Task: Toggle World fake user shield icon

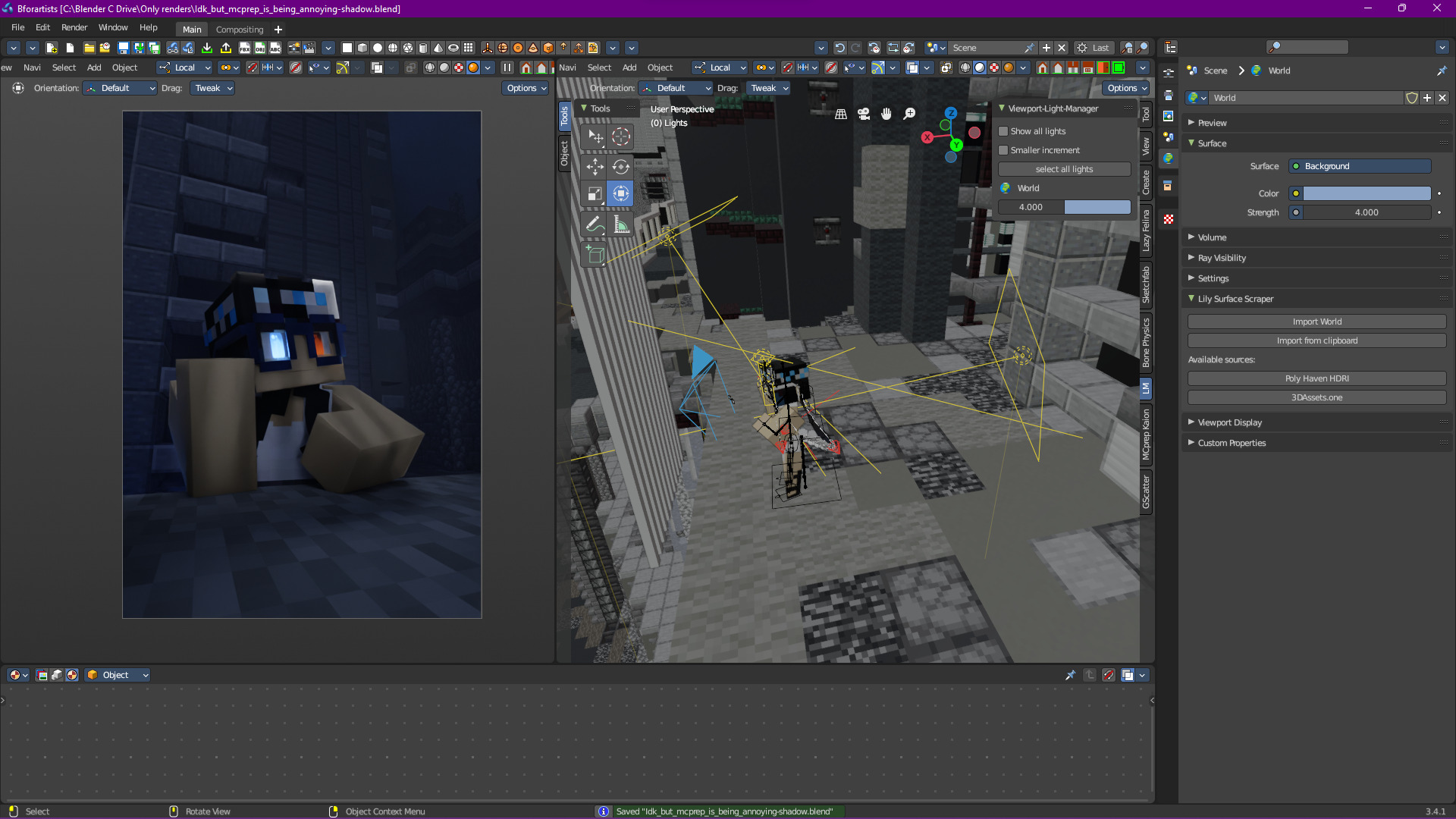Action: point(1412,98)
